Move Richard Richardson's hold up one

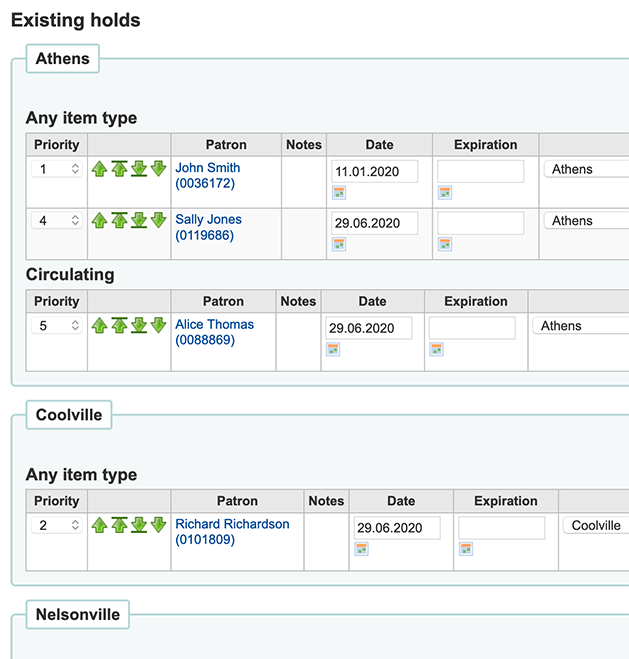tap(99, 525)
